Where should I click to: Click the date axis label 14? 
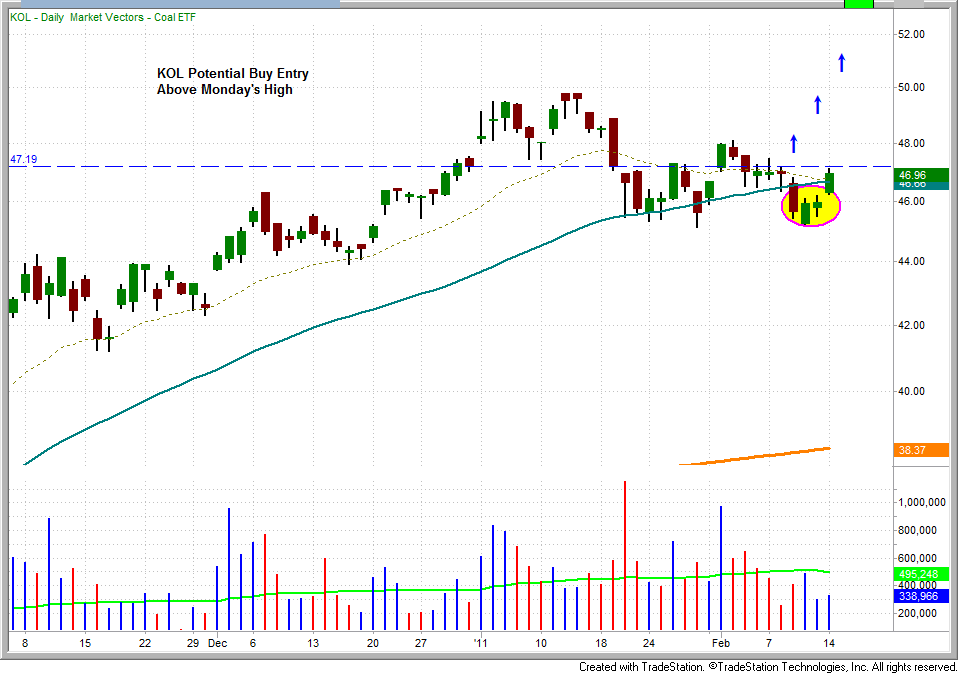click(829, 643)
